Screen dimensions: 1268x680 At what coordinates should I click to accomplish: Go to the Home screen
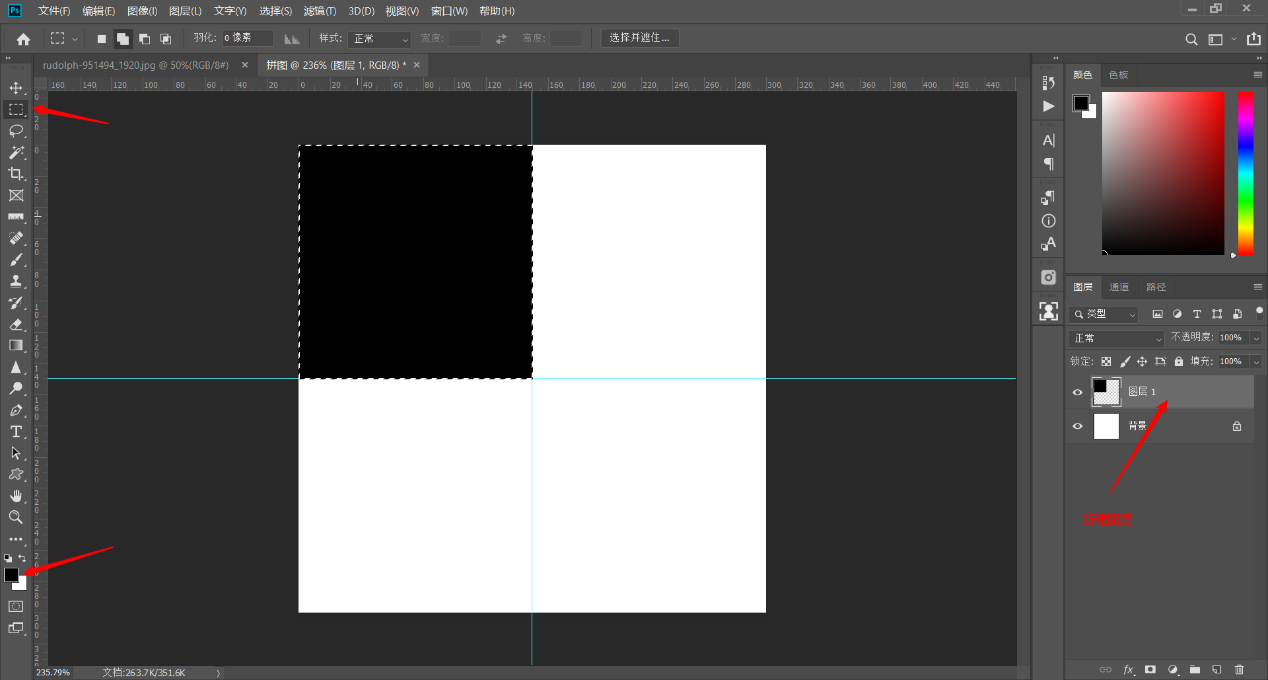coord(23,39)
